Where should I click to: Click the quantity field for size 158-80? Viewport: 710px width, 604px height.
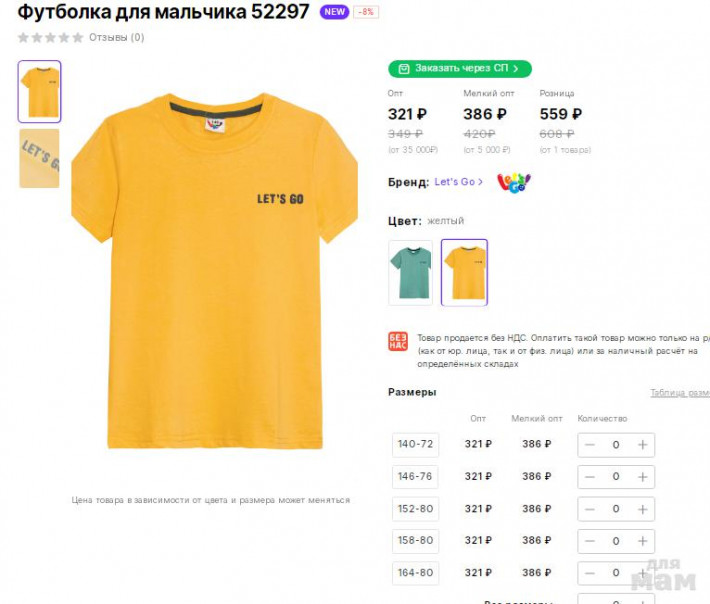(616, 541)
